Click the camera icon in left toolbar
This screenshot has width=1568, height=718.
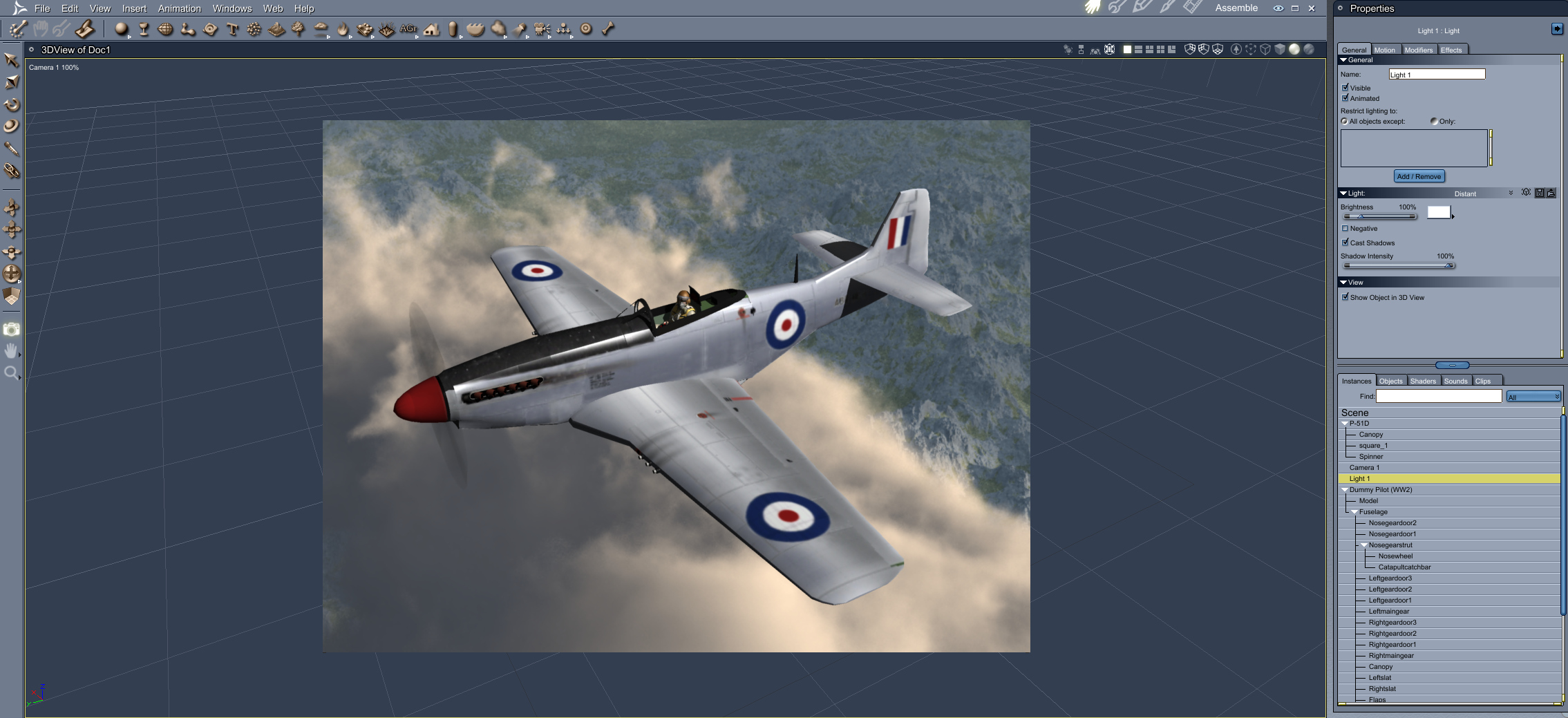tap(11, 330)
